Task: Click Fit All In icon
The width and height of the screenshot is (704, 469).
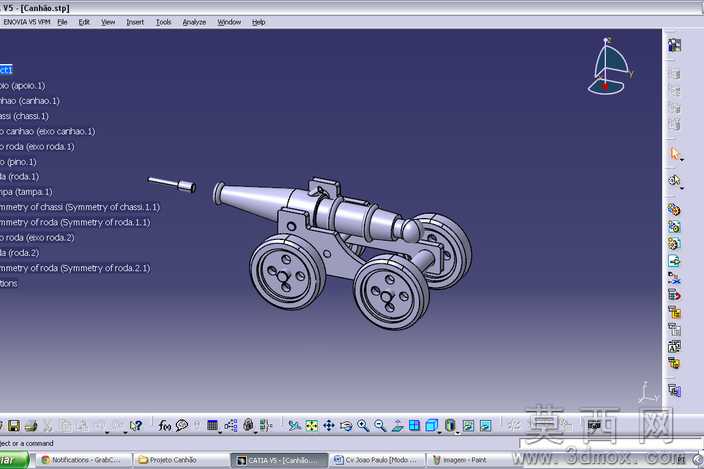Action: [312, 425]
